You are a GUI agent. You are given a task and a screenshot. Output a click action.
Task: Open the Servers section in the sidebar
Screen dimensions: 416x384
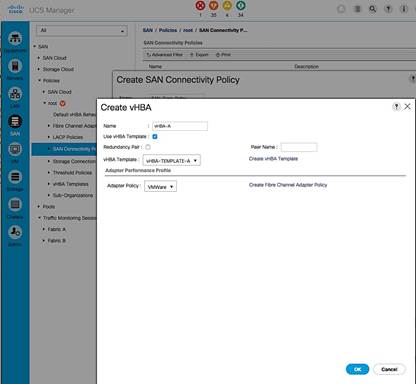(15, 66)
